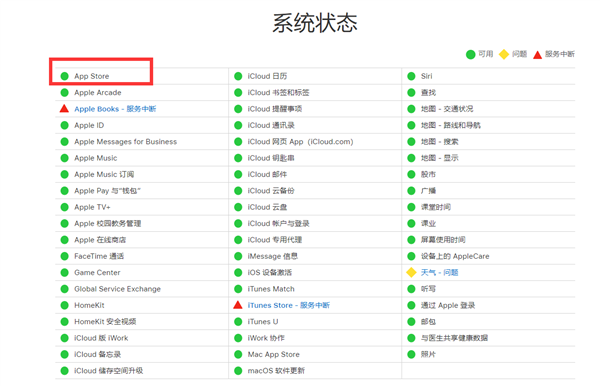The image size is (600, 386).
Task: Click the green dot beside iMessage 信息
Action: click(238, 256)
